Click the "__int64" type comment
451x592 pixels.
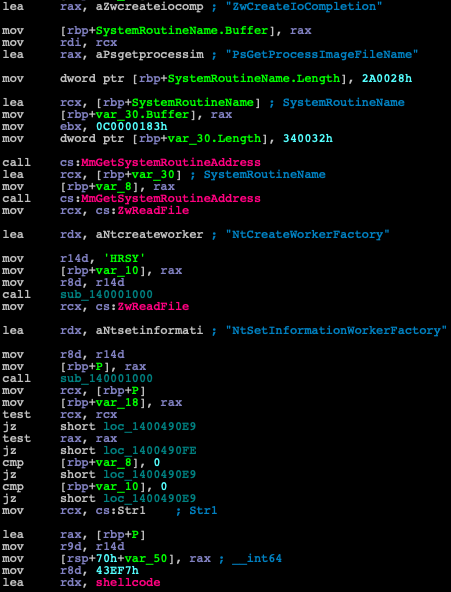pos(257,559)
